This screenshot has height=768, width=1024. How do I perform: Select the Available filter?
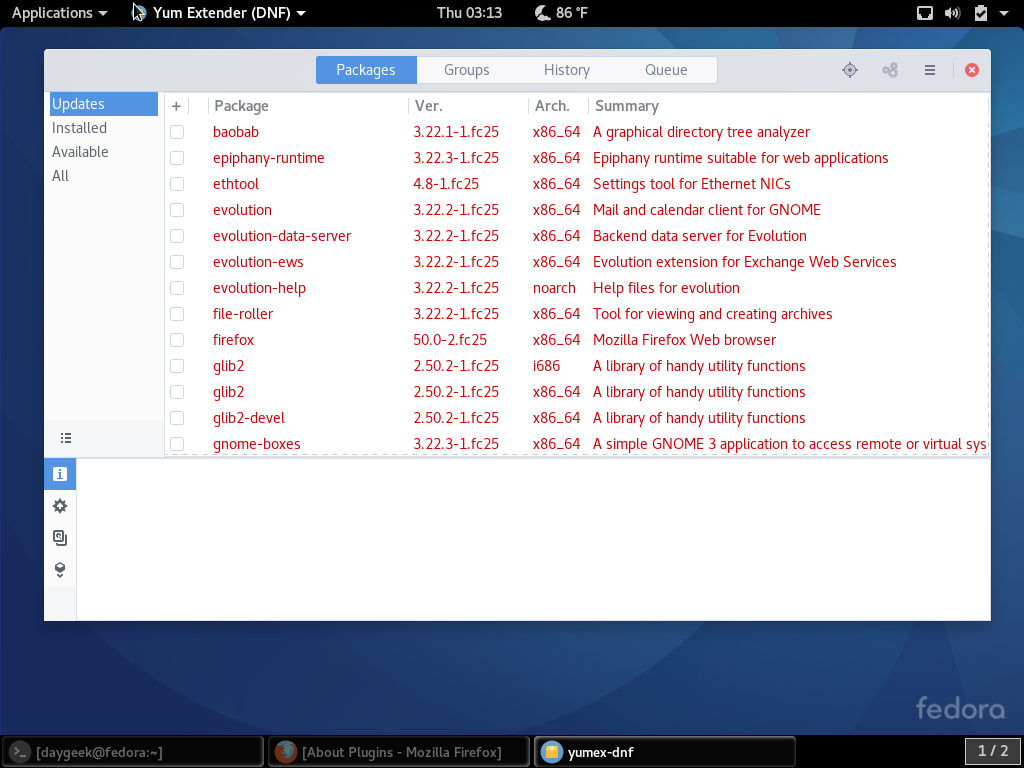(x=104, y=152)
